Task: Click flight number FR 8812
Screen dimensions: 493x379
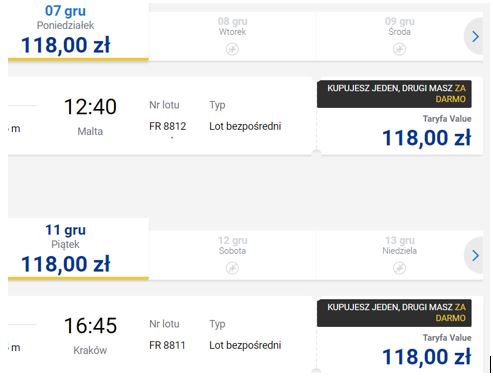Action: pyautogui.click(x=168, y=126)
